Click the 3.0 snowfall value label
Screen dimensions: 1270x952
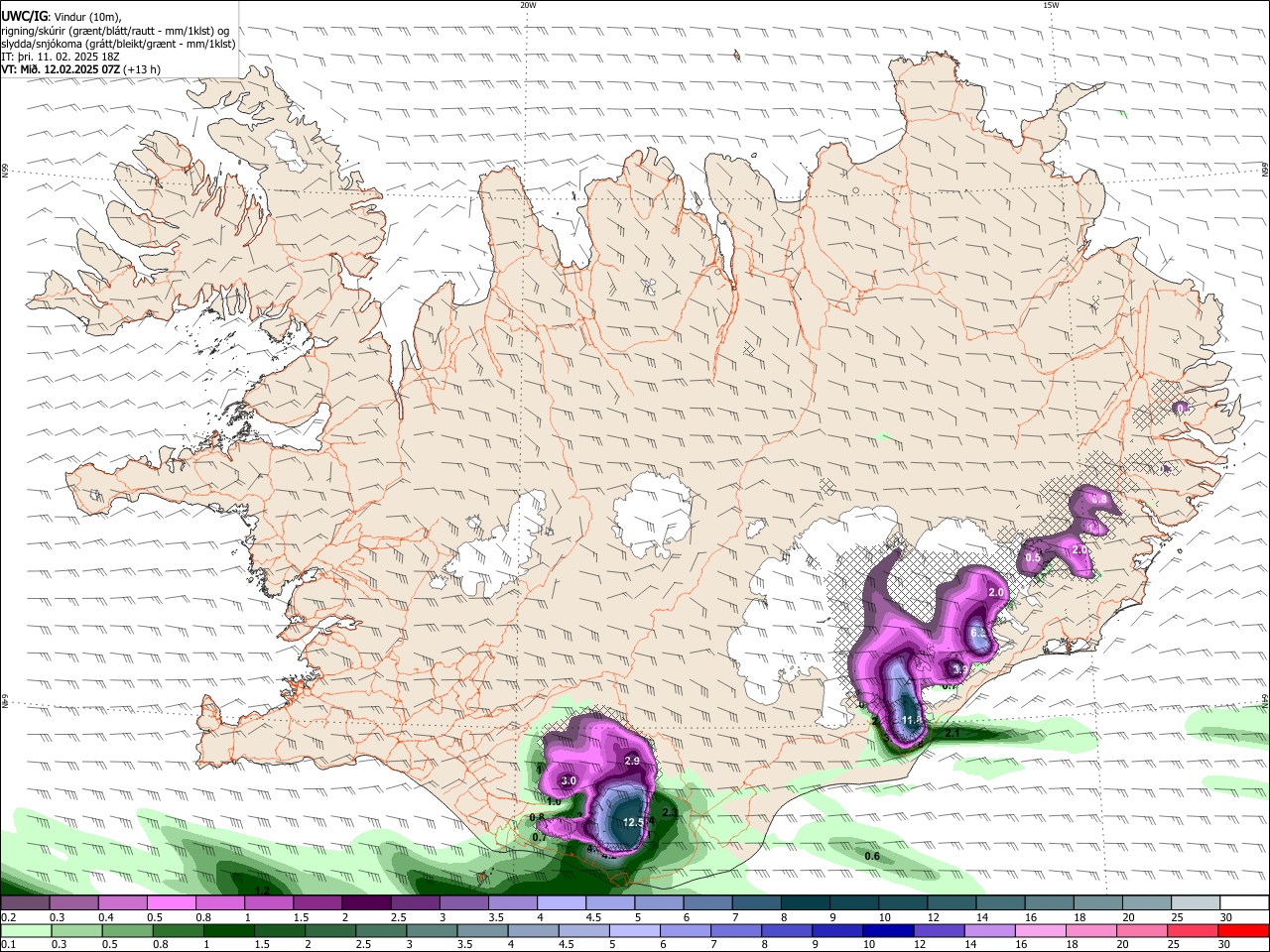(569, 780)
